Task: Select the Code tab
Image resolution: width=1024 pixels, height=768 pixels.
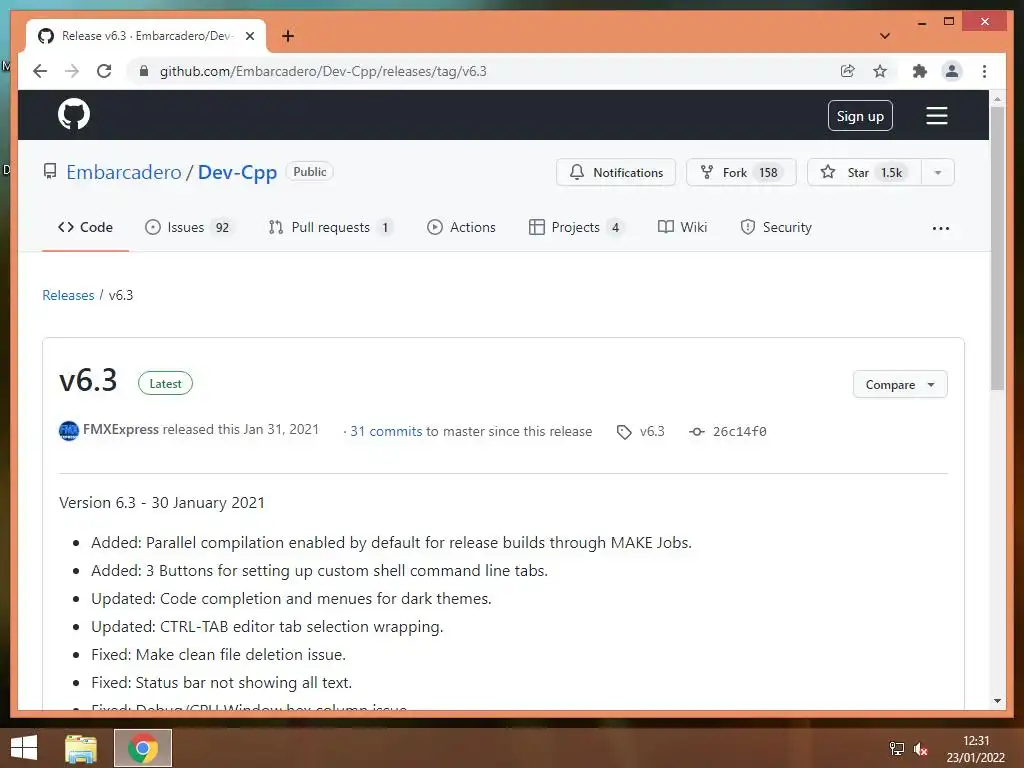Action: click(x=86, y=227)
